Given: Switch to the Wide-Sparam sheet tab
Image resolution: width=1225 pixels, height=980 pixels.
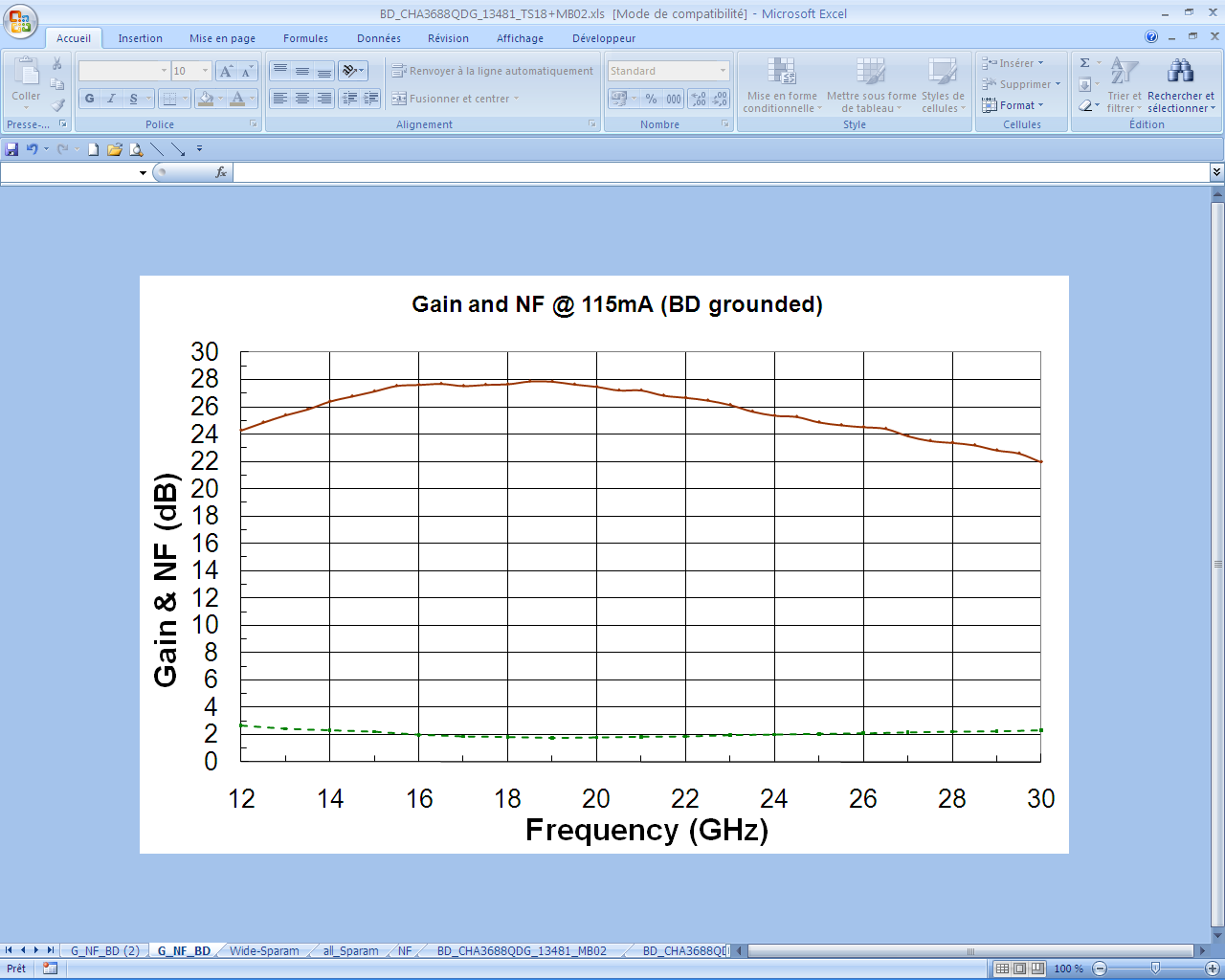Looking at the screenshot, I should (264, 950).
